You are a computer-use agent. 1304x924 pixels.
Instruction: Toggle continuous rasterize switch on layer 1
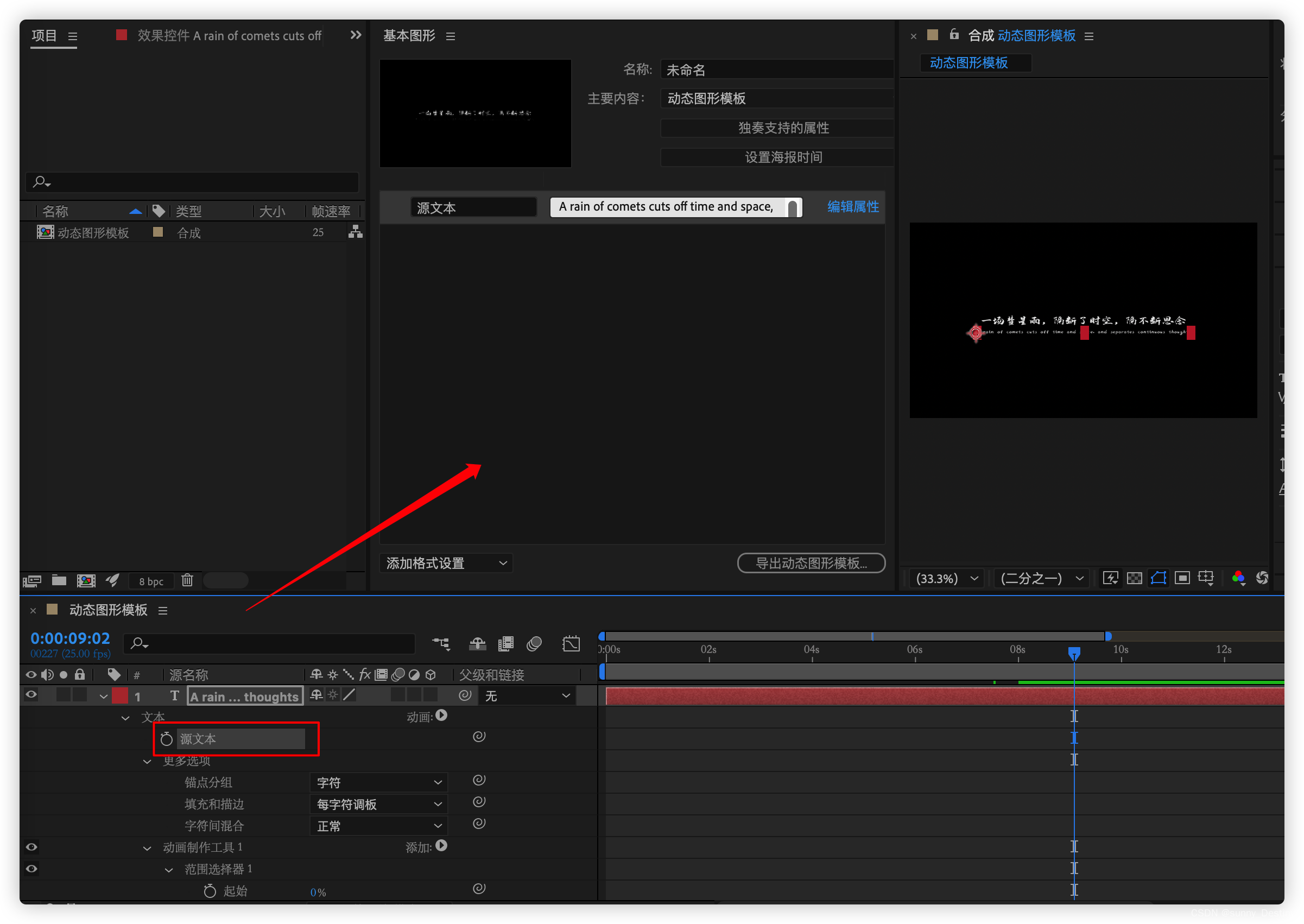(x=333, y=695)
